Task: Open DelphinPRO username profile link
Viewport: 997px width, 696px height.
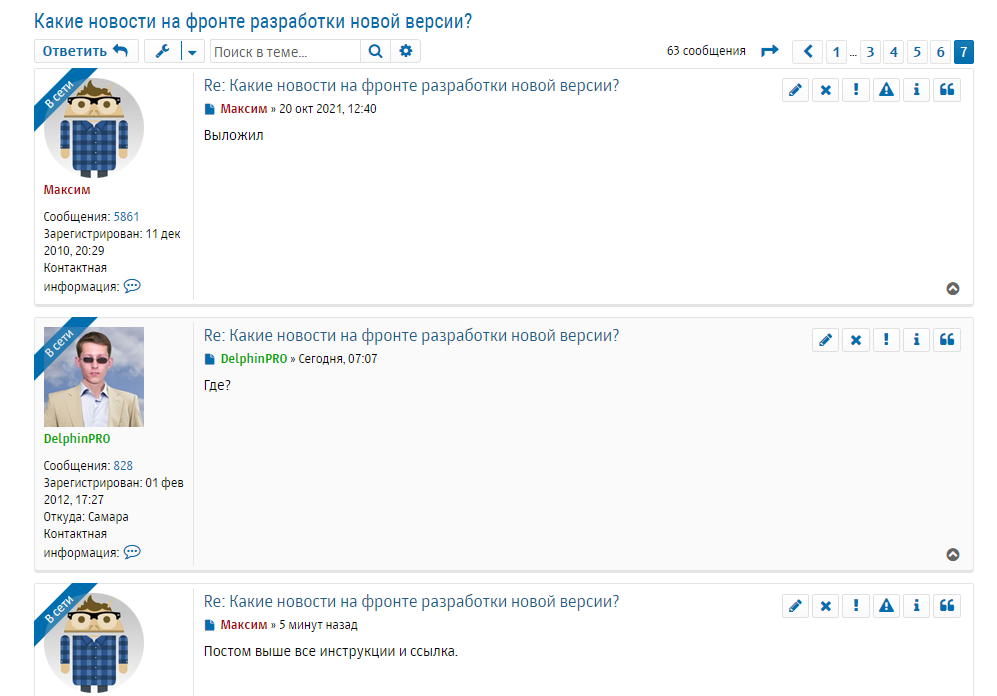Action: [x=77, y=439]
